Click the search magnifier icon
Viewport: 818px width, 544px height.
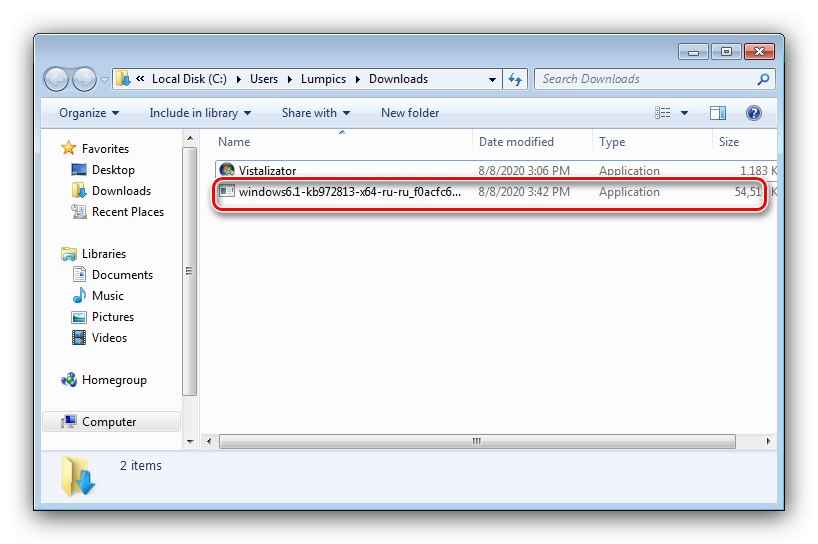tap(763, 79)
